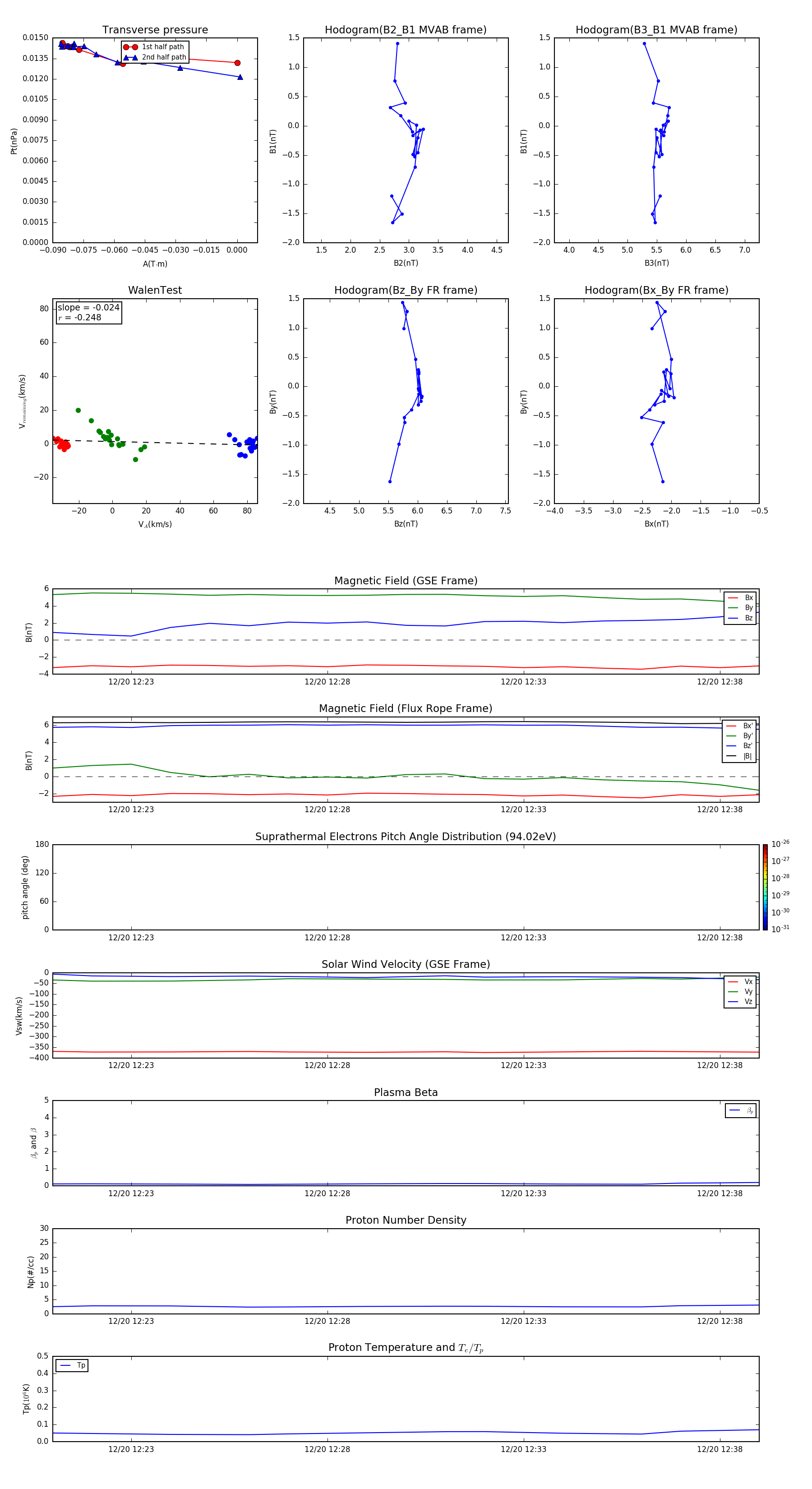
Task: Click '12/20 12:38' tick under Proton Temperature plot
Action: tap(720, 1449)
